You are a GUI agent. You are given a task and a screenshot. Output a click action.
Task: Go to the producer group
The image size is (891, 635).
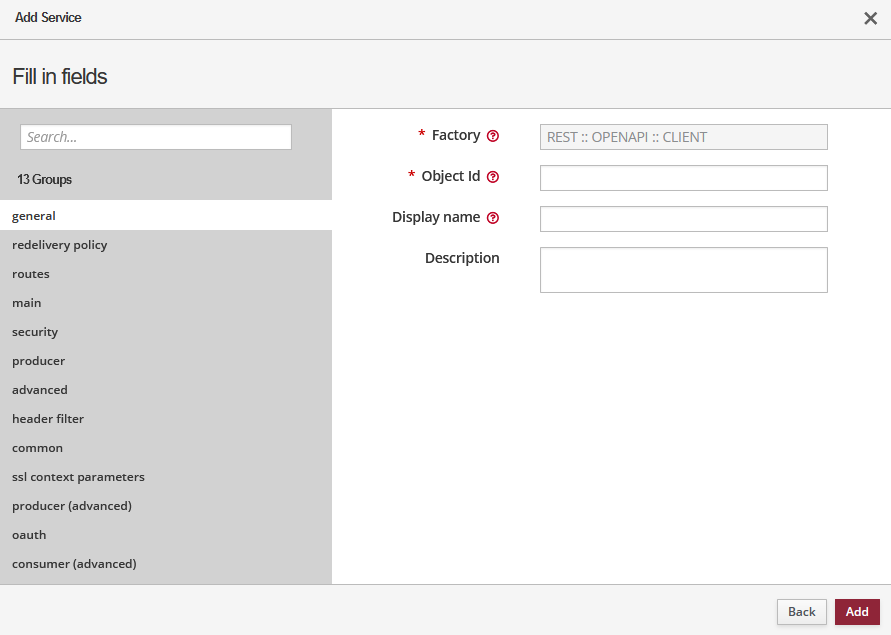[38, 361]
